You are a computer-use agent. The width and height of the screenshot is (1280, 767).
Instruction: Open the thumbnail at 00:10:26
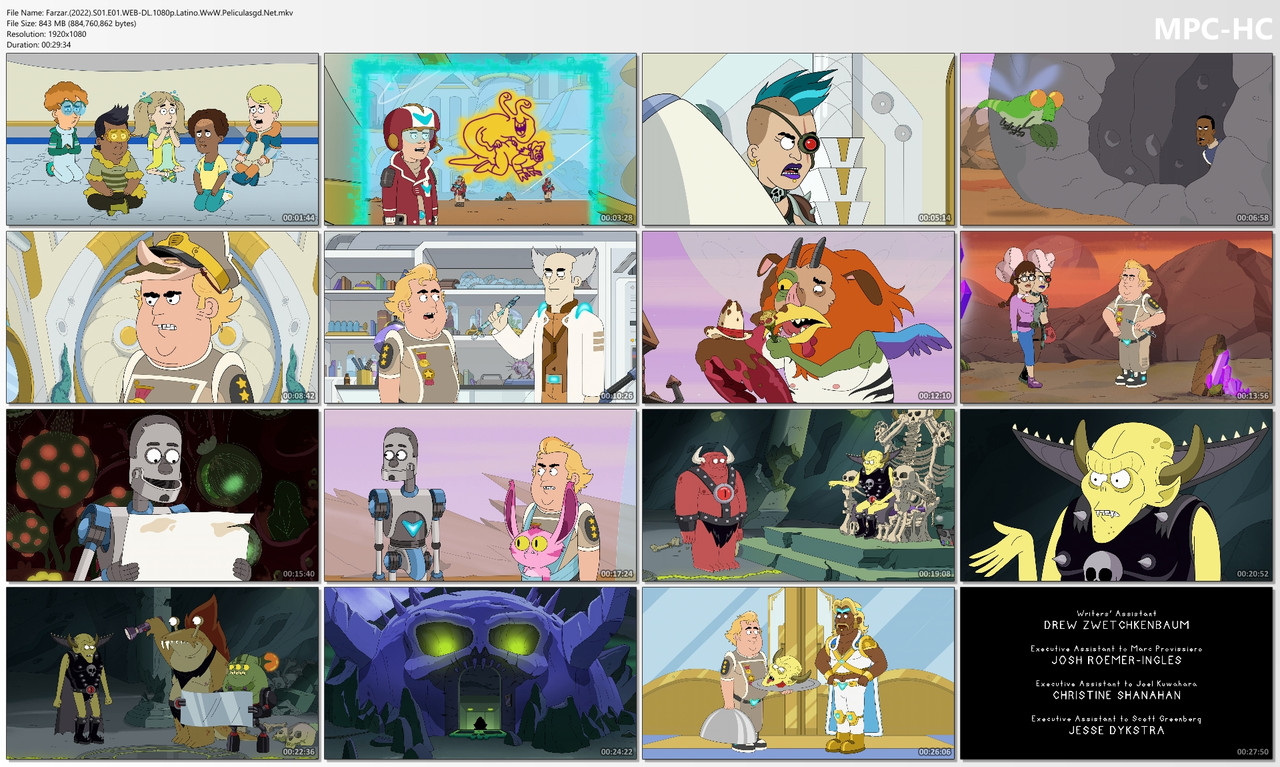(480, 317)
